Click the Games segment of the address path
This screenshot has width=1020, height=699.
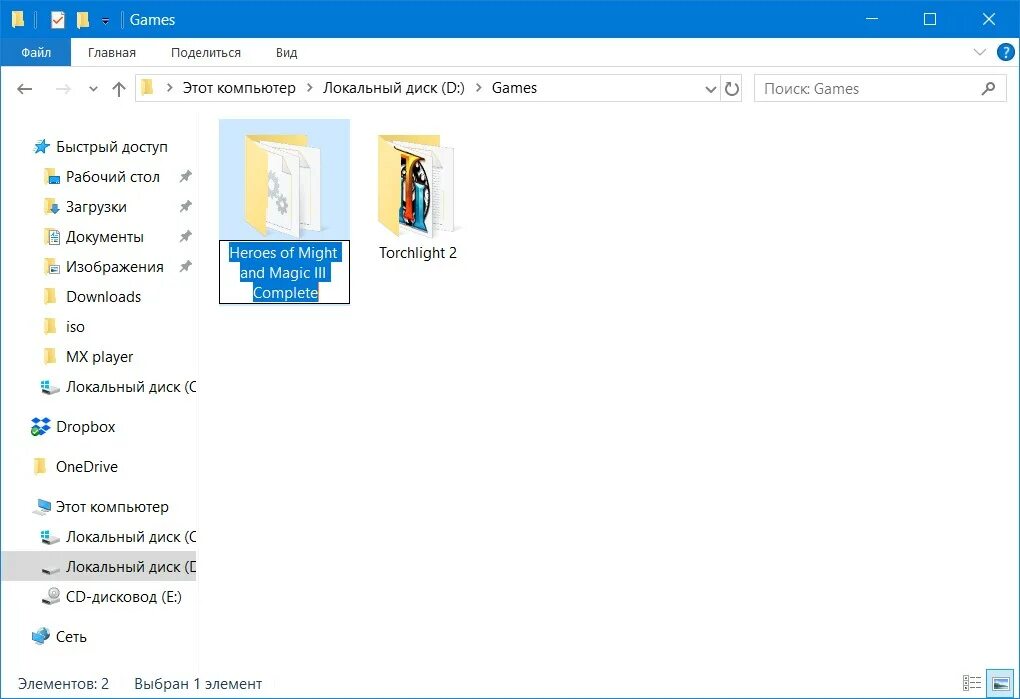coord(514,88)
